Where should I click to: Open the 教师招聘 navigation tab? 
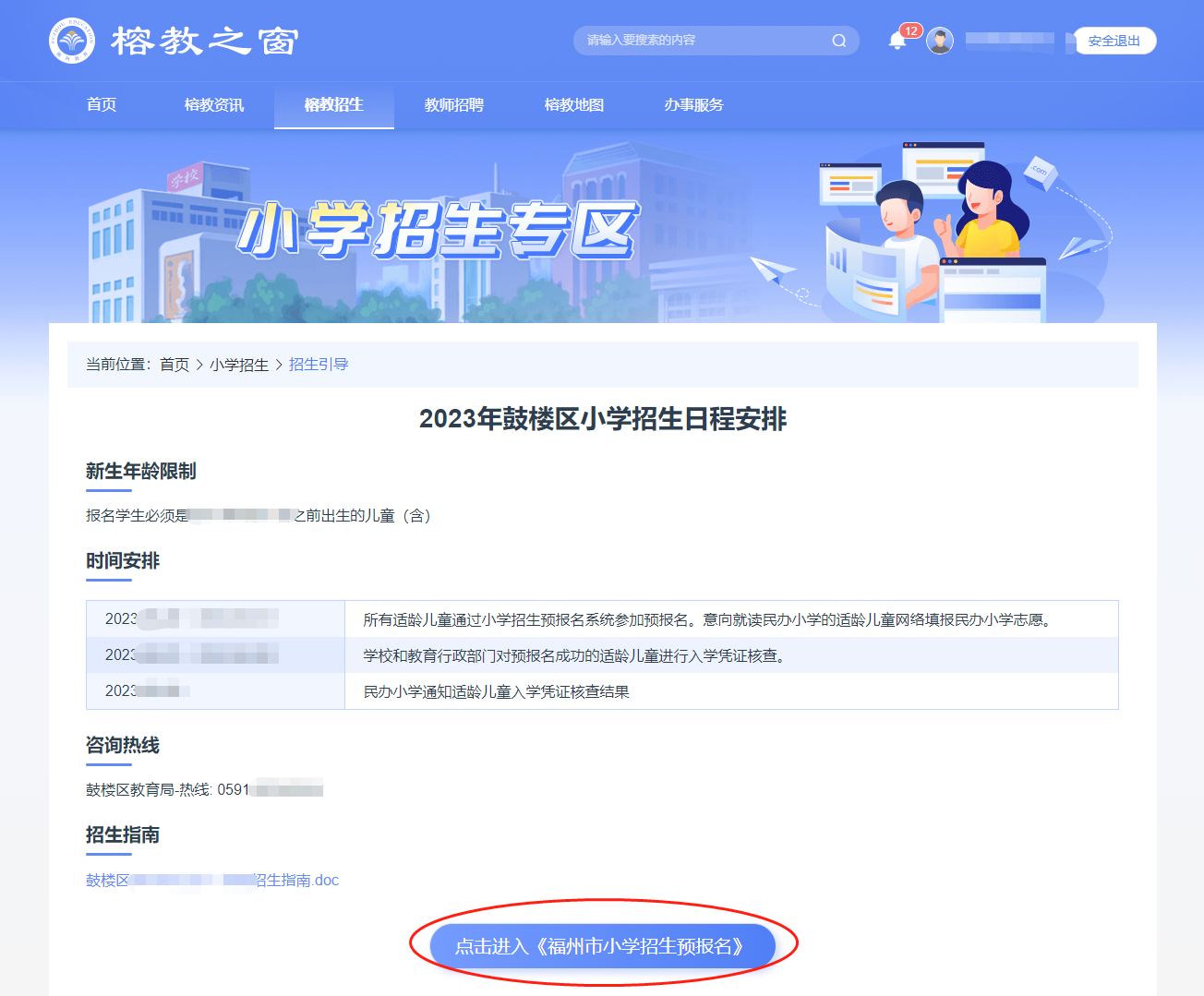tap(454, 105)
